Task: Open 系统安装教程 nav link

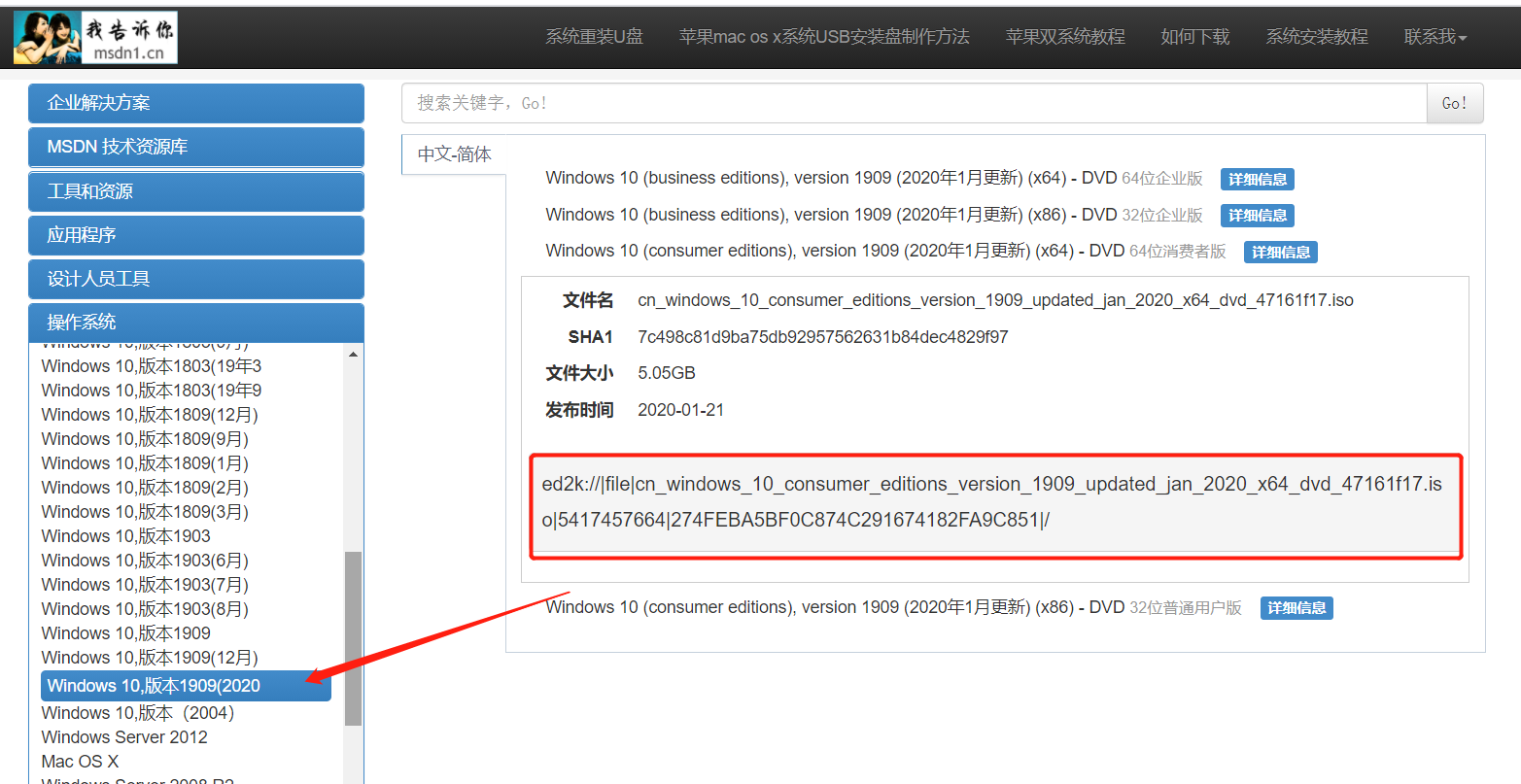Action: point(1317,37)
